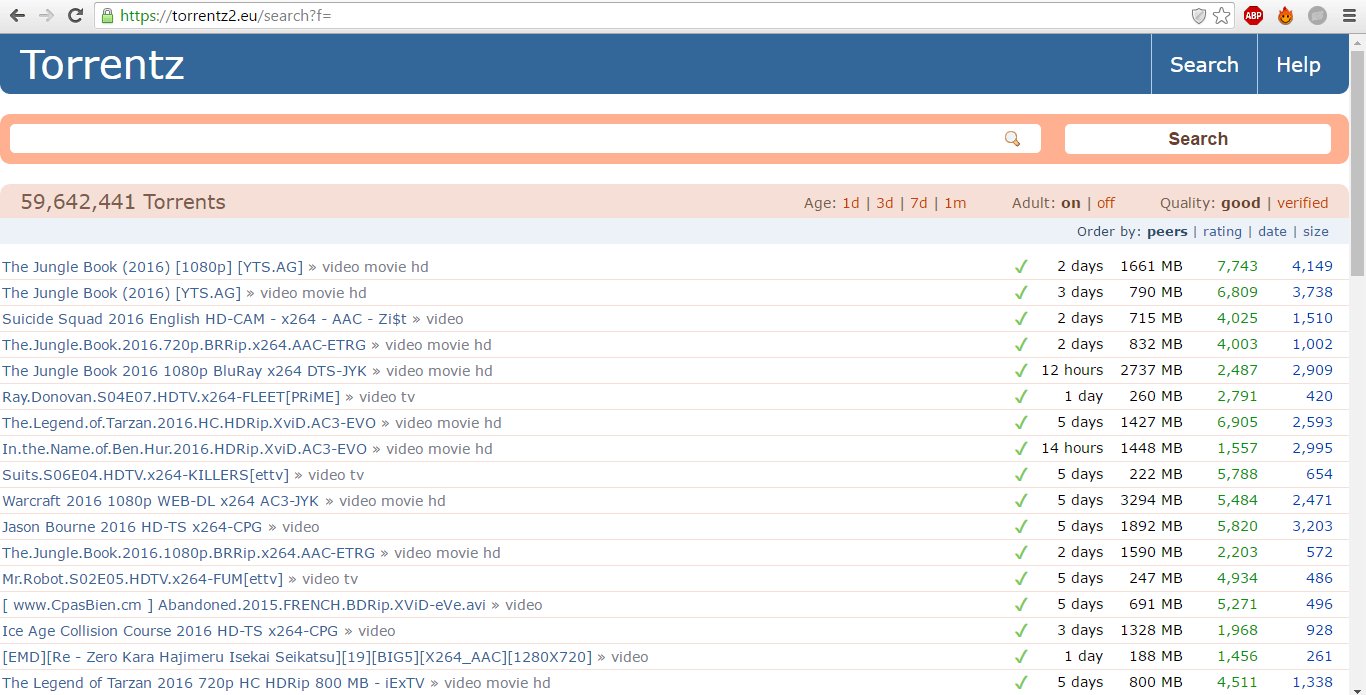This screenshot has height=695, width=1366.
Task: Turn the Adult filter on
Action: click(1071, 203)
